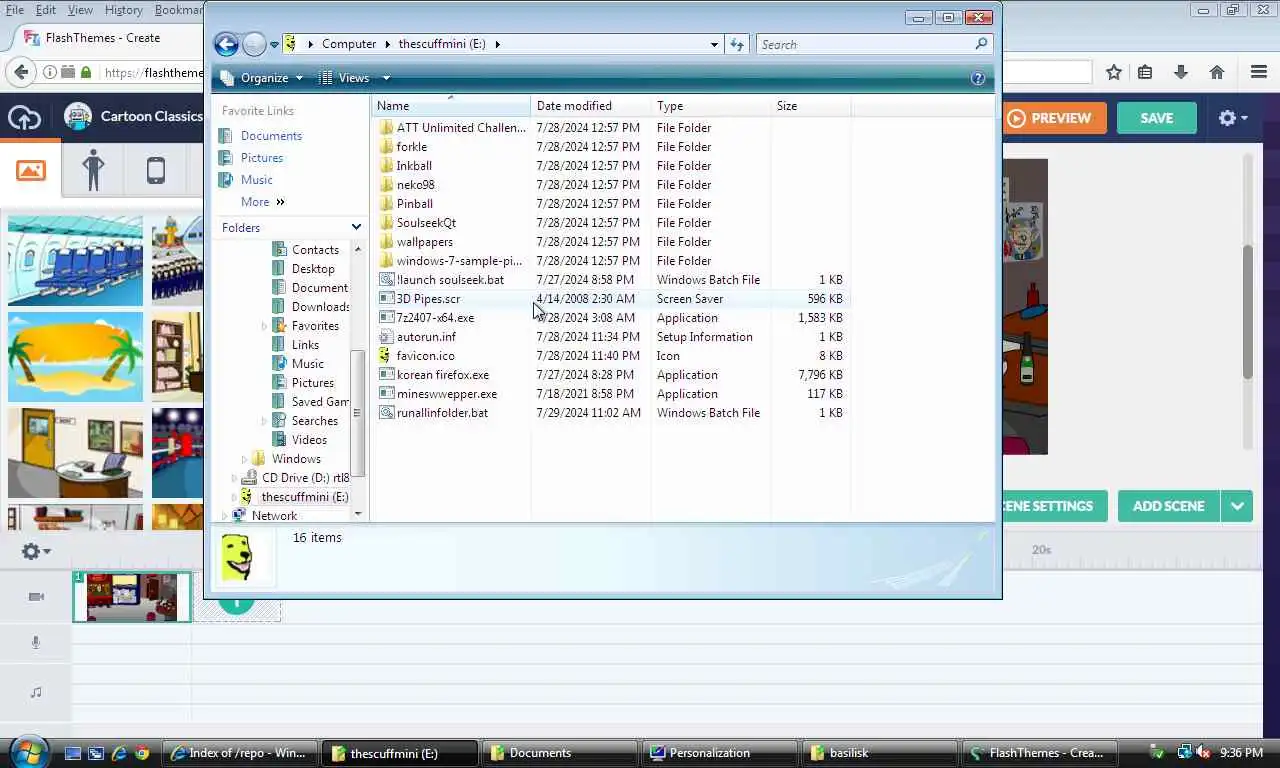Click the Explorer help question mark icon
Image resolution: width=1280 pixels, height=768 pixels.
978,78
